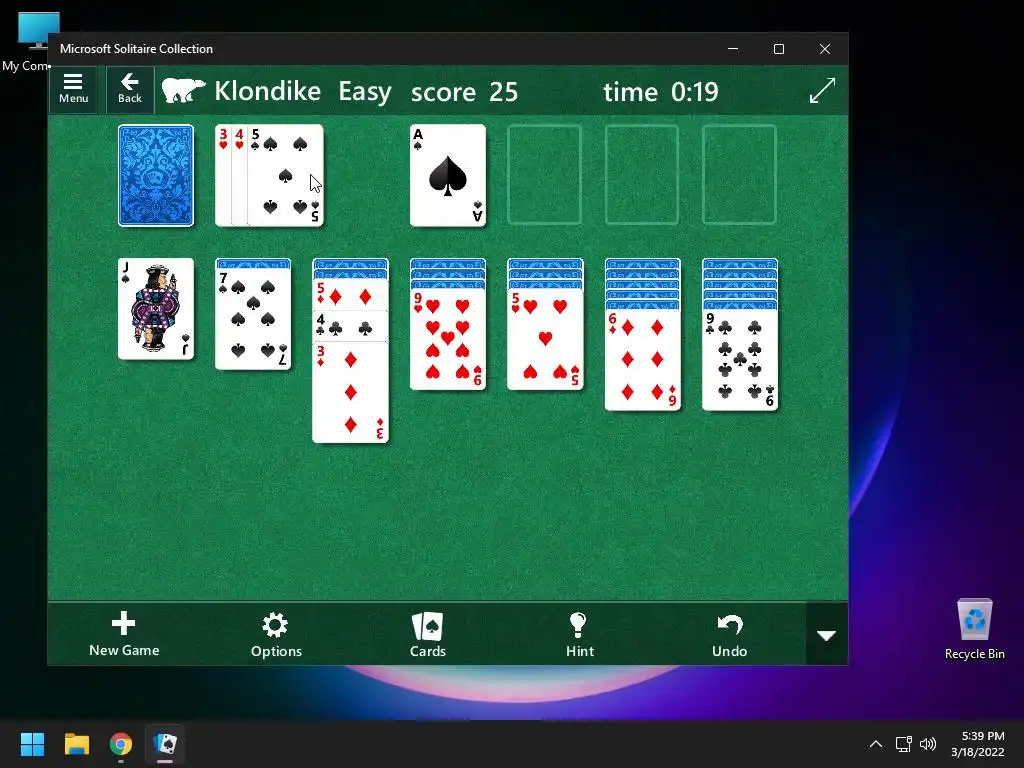Select the 5 of diamonds card
Screen dimensions: 1024x768
point(351,296)
